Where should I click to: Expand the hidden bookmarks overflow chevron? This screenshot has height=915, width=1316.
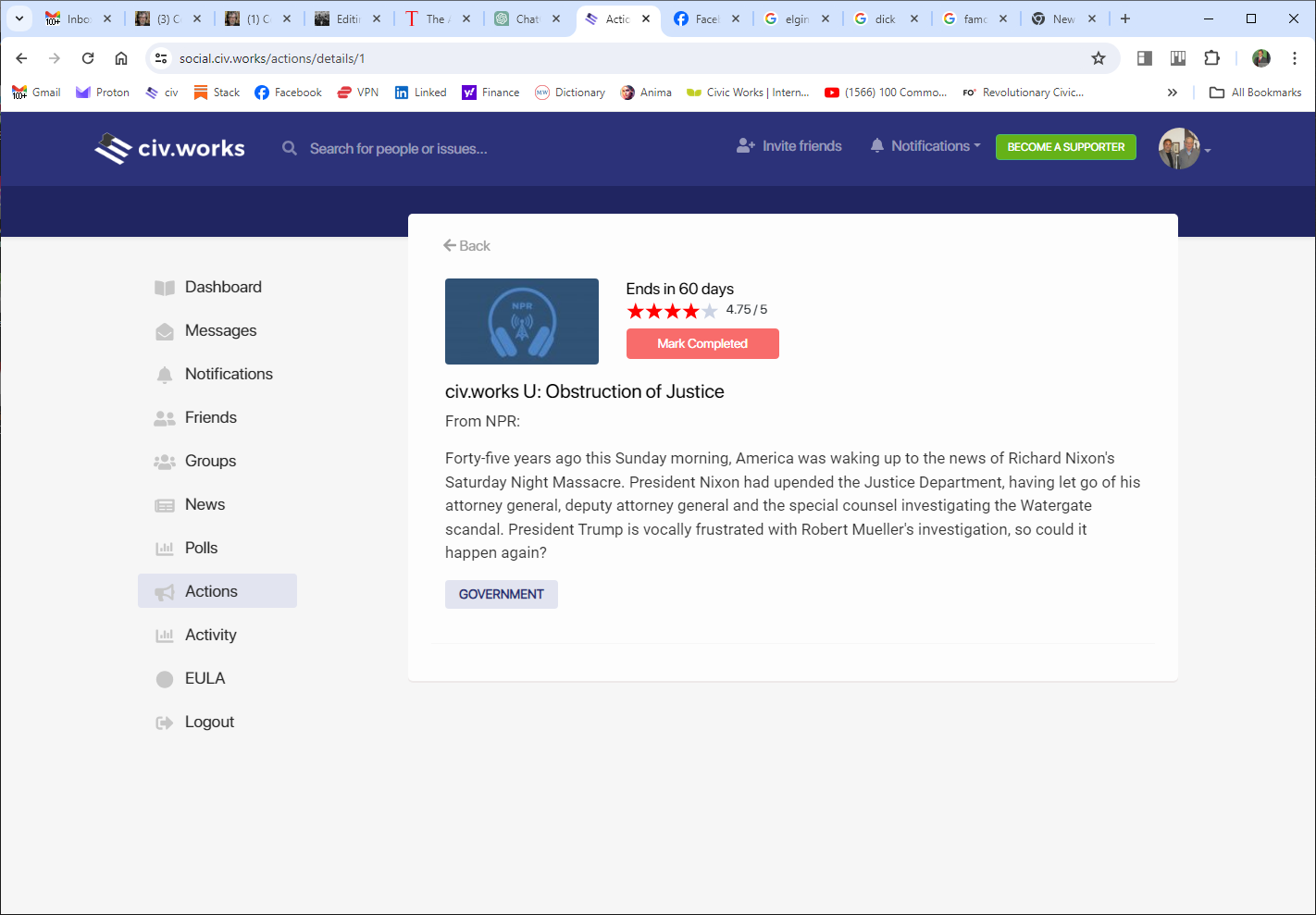(x=1173, y=93)
